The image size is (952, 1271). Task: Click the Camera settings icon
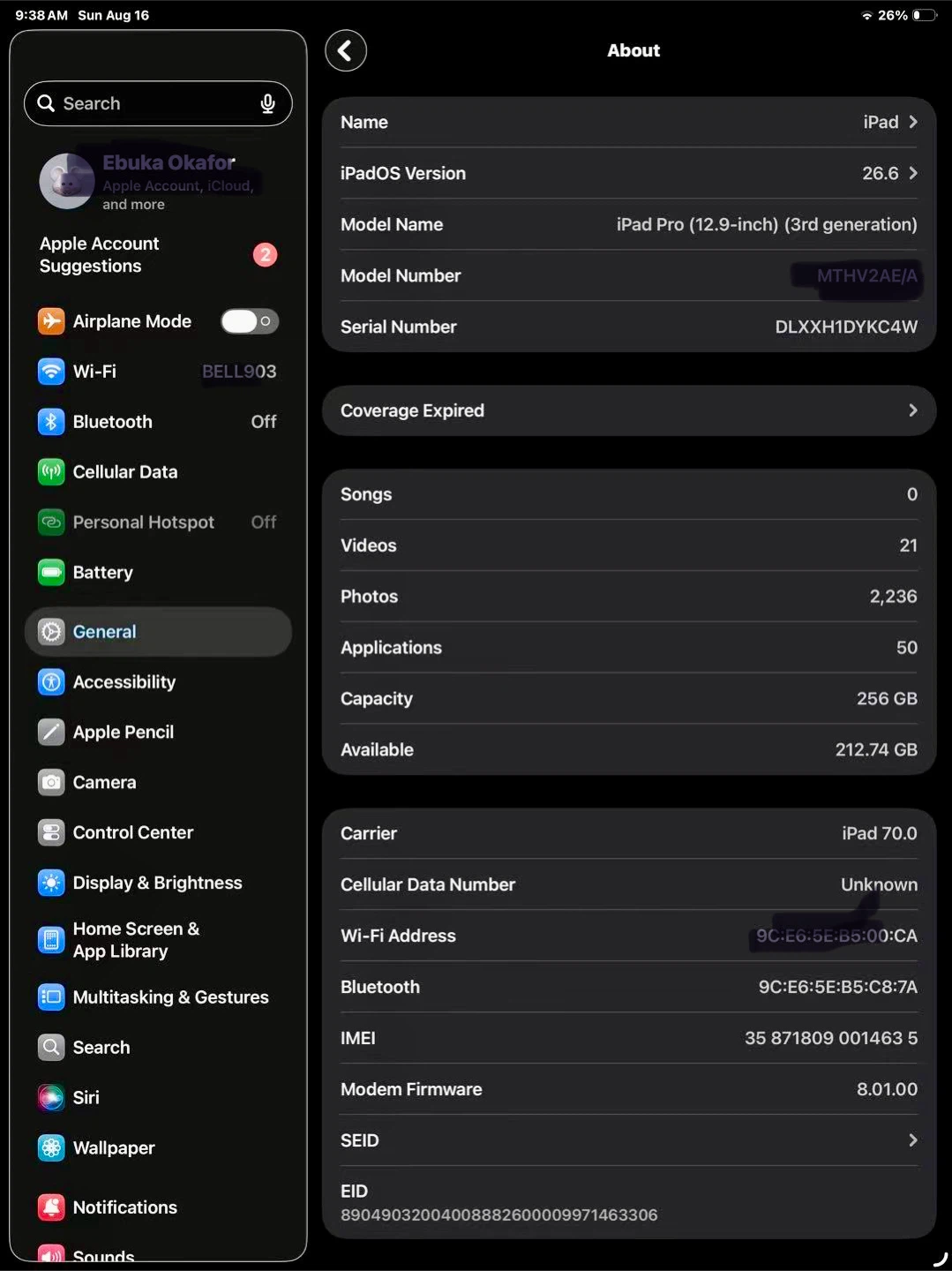pyautogui.click(x=51, y=783)
